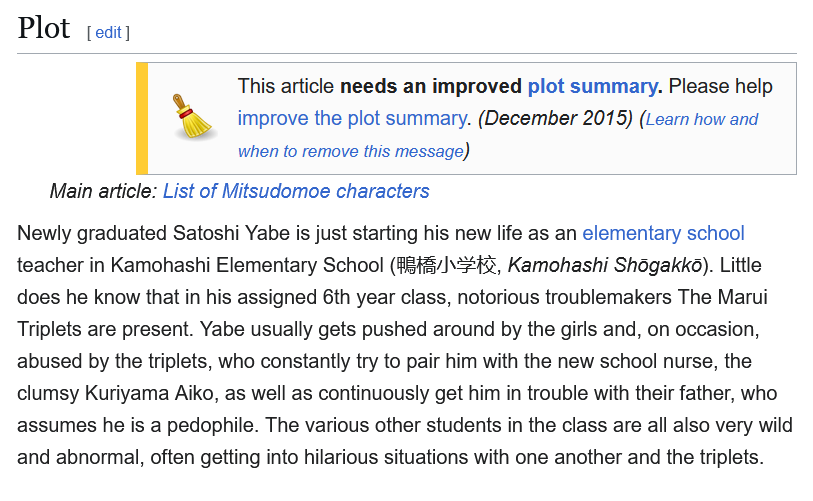Screen dimensions: 813x501
Task: Click the "improve the plot summary" link
Action: tap(352, 118)
